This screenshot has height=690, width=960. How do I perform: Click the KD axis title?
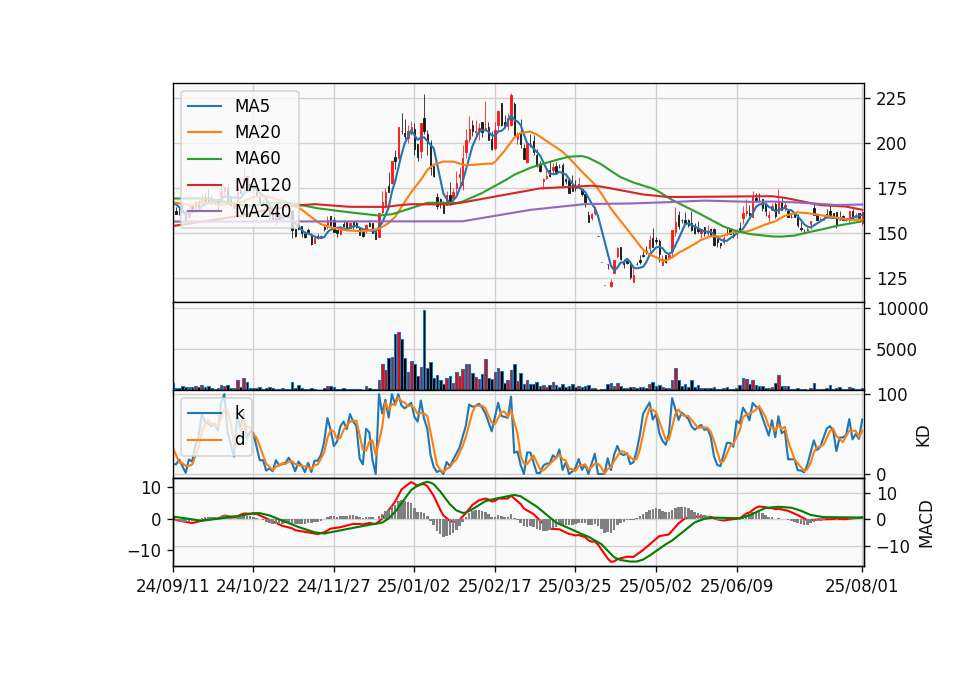pos(923,437)
